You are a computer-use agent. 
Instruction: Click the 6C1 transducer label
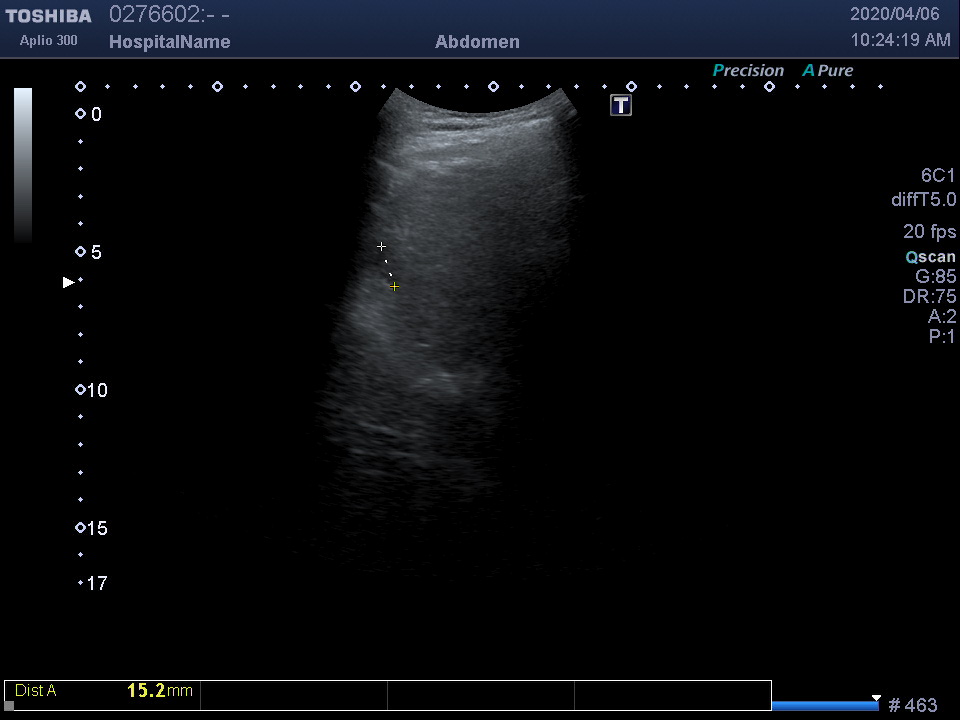[938, 176]
